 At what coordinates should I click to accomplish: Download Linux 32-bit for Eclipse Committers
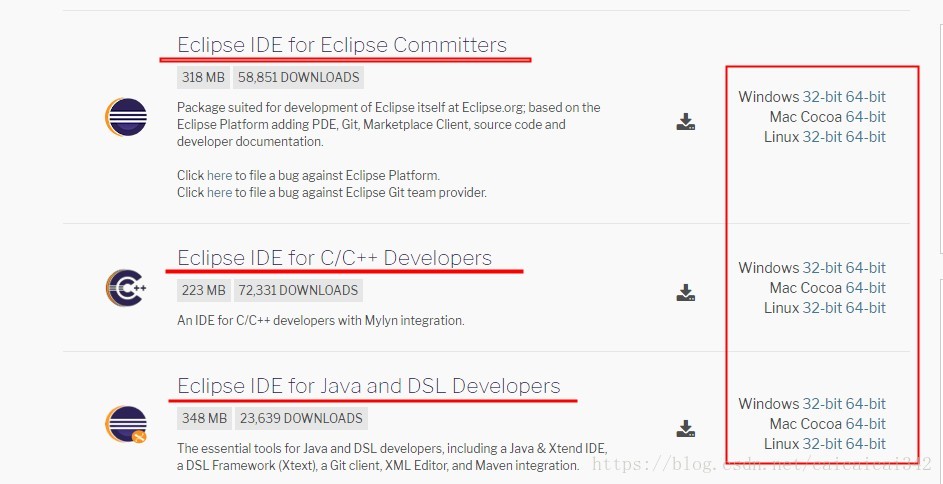tap(822, 136)
